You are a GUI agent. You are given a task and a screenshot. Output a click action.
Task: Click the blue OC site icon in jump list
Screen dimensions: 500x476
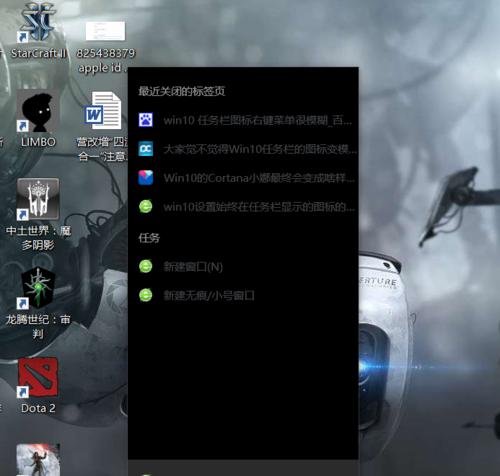tap(146, 149)
